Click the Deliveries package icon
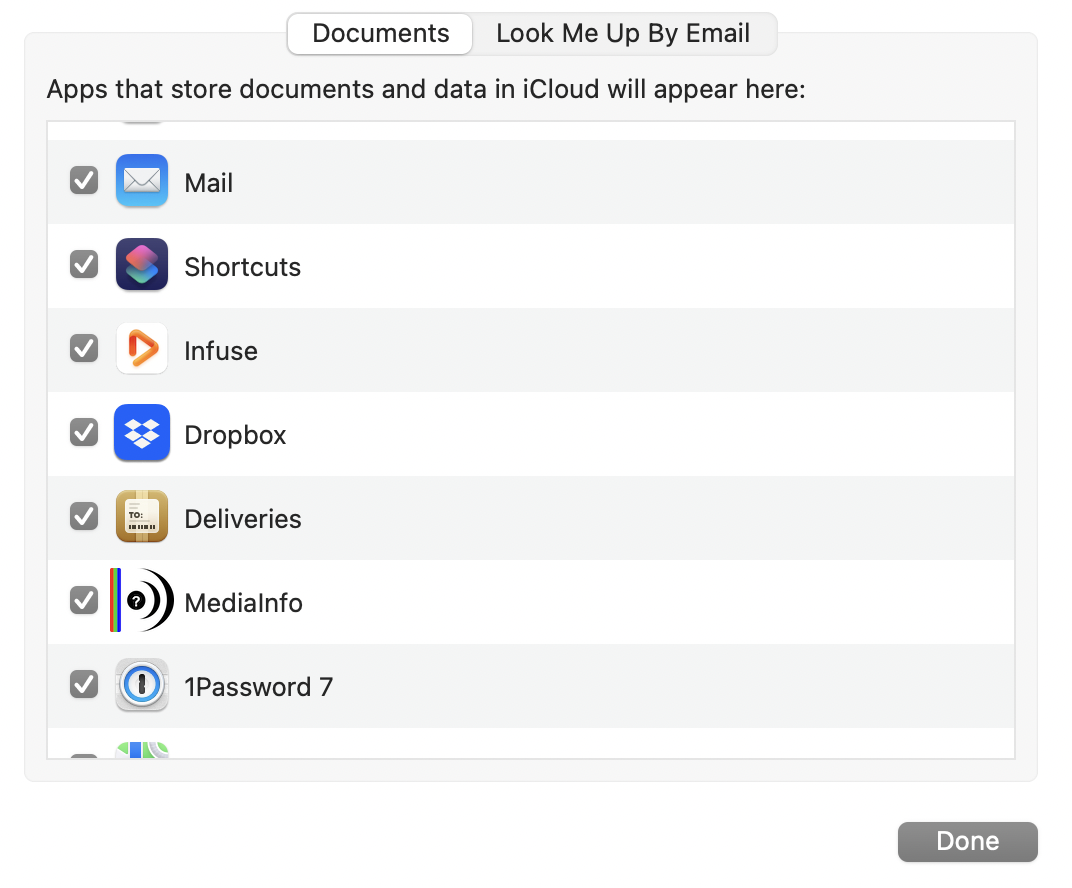Image resolution: width=1072 pixels, height=888 pixels. [x=141, y=517]
